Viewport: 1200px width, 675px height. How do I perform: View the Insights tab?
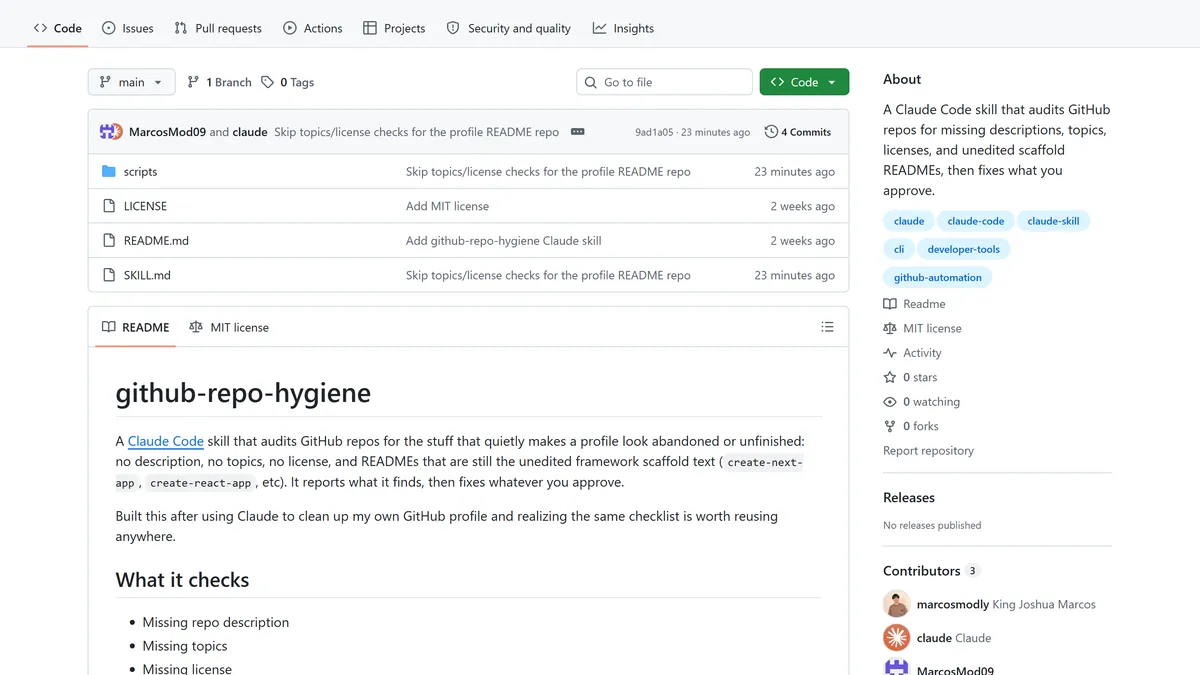623,28
